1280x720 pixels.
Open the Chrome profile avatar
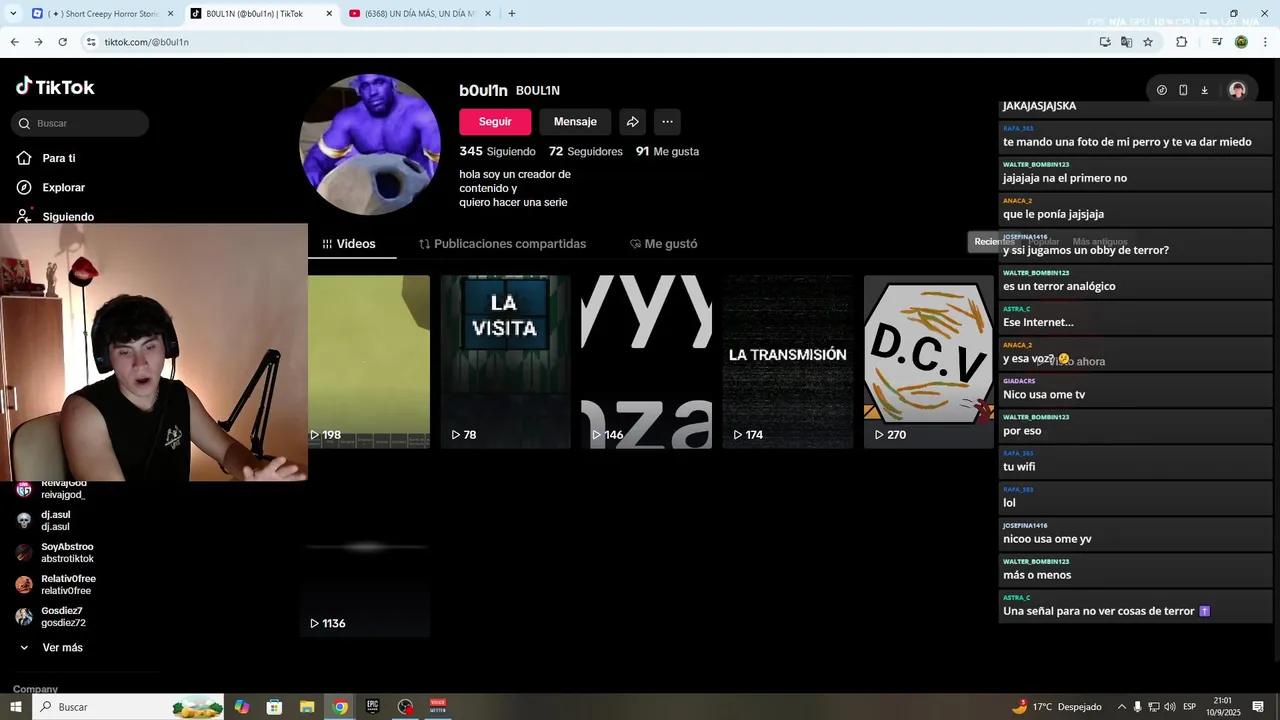(1241, 42)
